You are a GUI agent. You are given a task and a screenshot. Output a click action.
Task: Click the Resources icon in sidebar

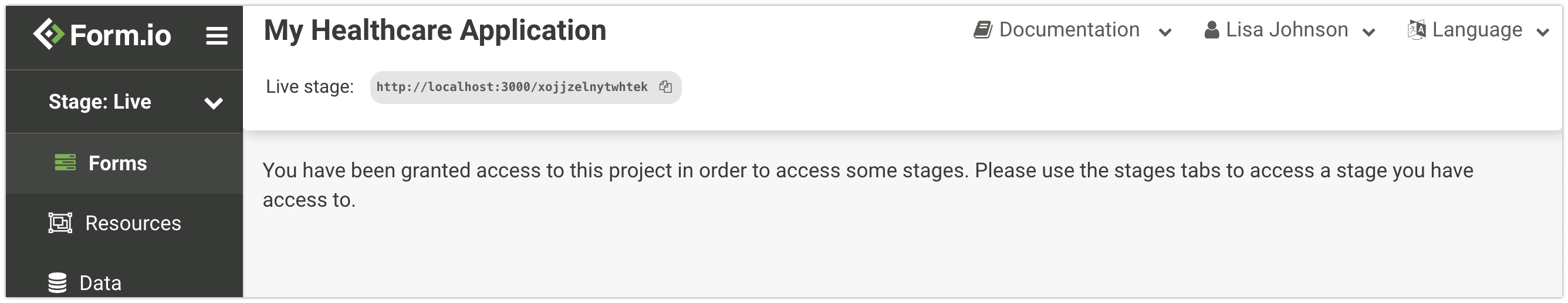pos(60,223)
